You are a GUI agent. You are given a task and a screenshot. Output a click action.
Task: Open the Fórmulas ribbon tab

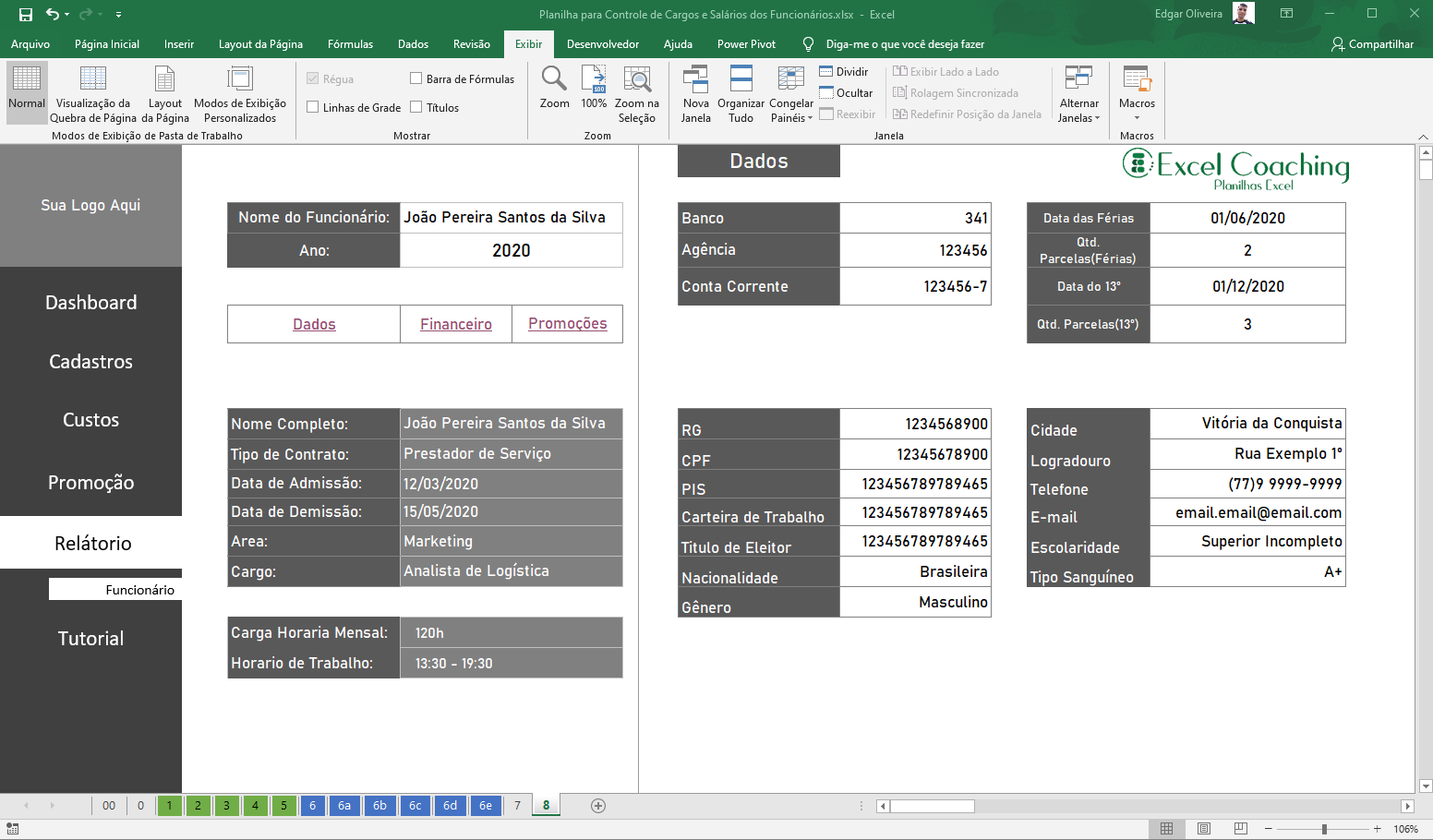click(x=350, y=44)
